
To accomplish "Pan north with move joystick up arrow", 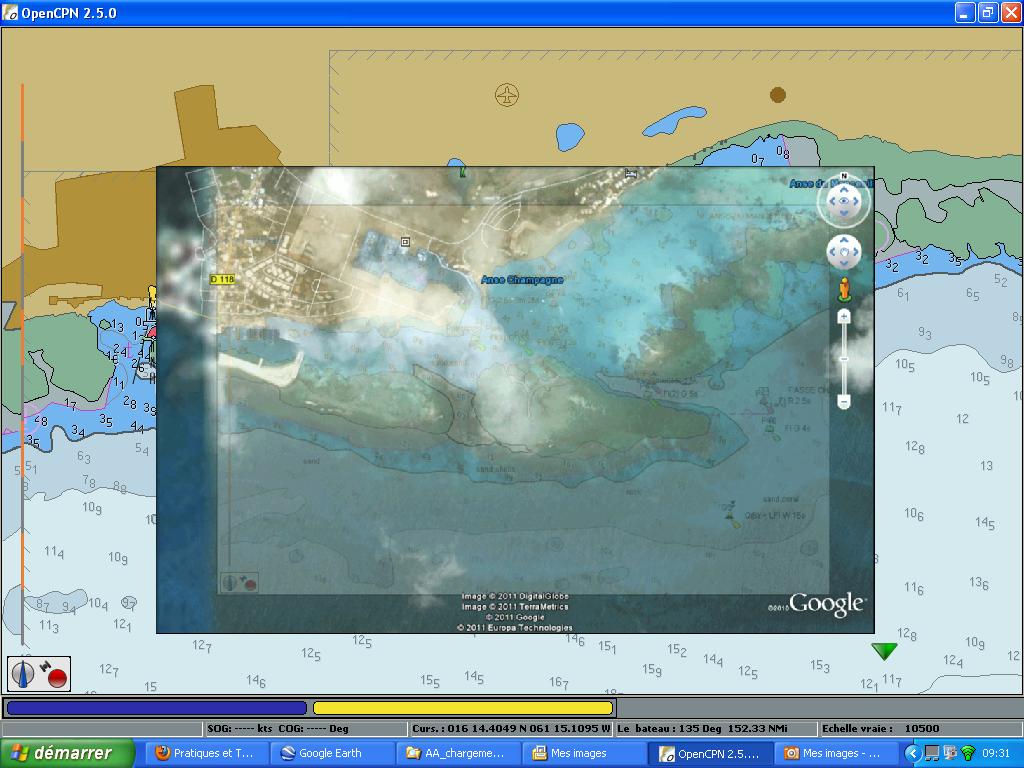I will [844, 240].
